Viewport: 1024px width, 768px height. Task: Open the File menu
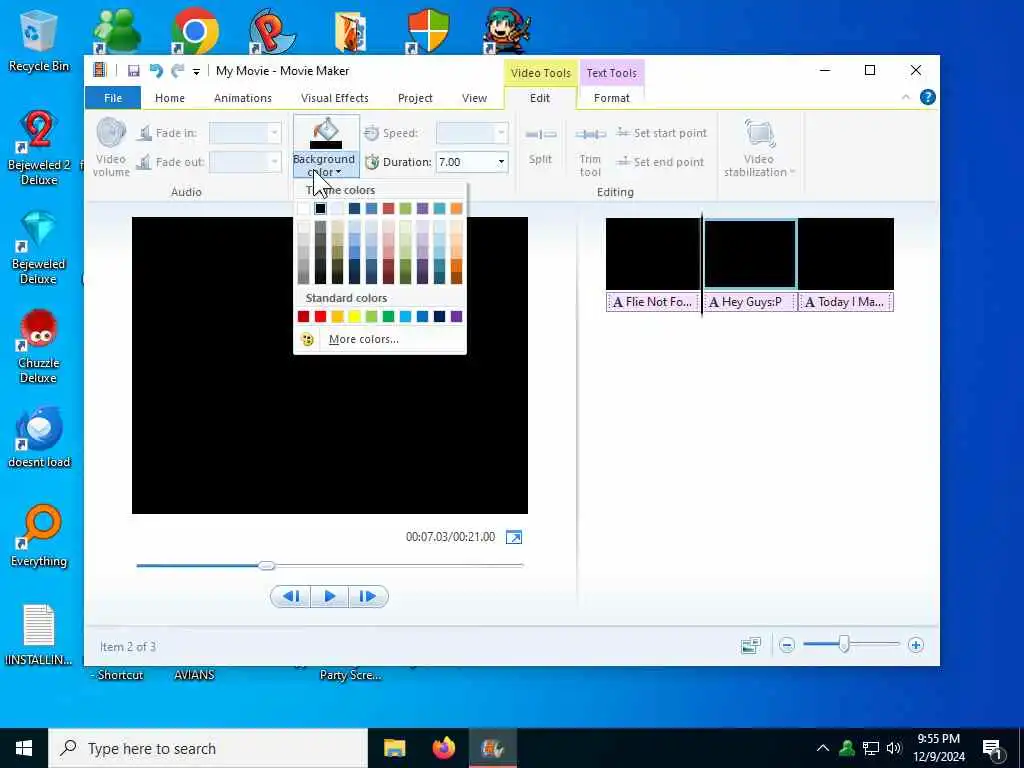coord(113,98)
